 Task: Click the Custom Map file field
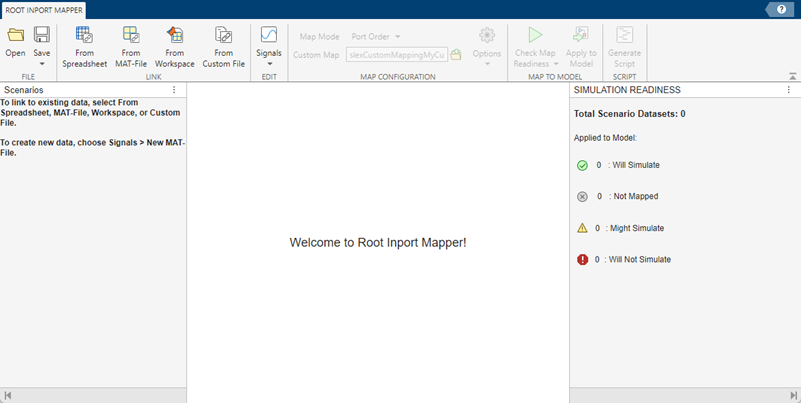click(x=396, y=55)
